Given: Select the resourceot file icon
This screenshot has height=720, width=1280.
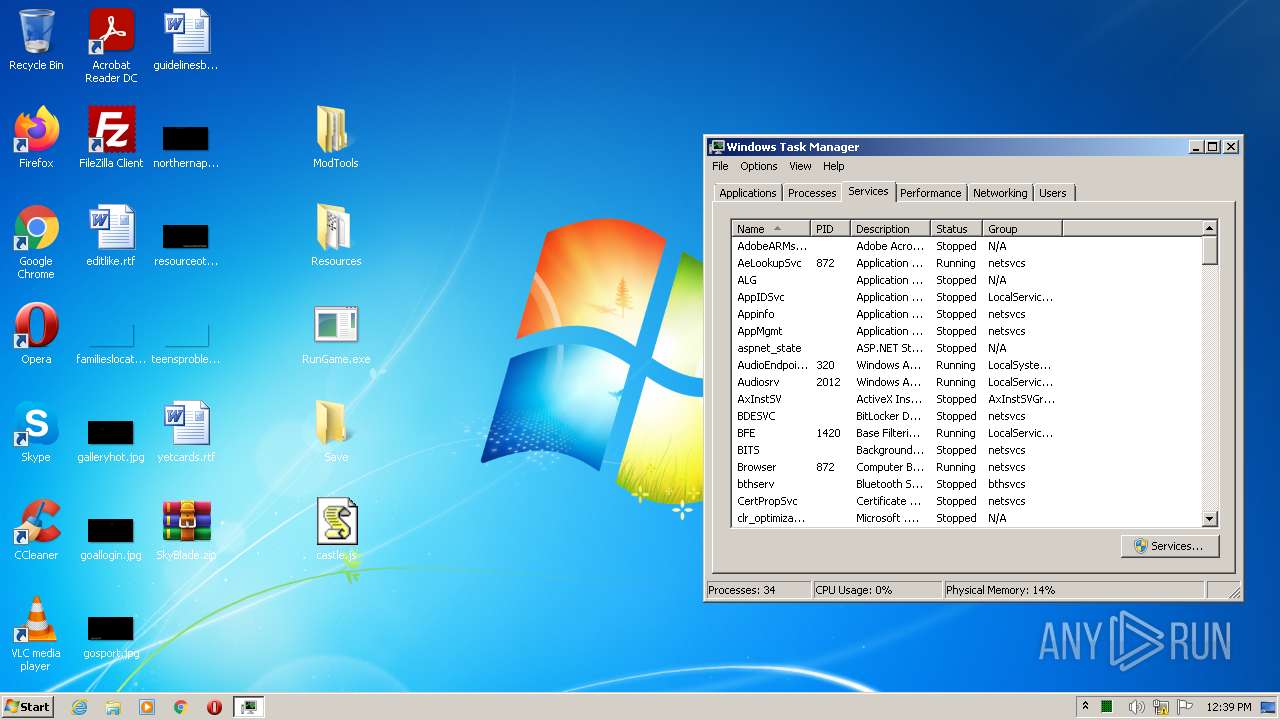Looking at the screenshot, I should [186, 244].
